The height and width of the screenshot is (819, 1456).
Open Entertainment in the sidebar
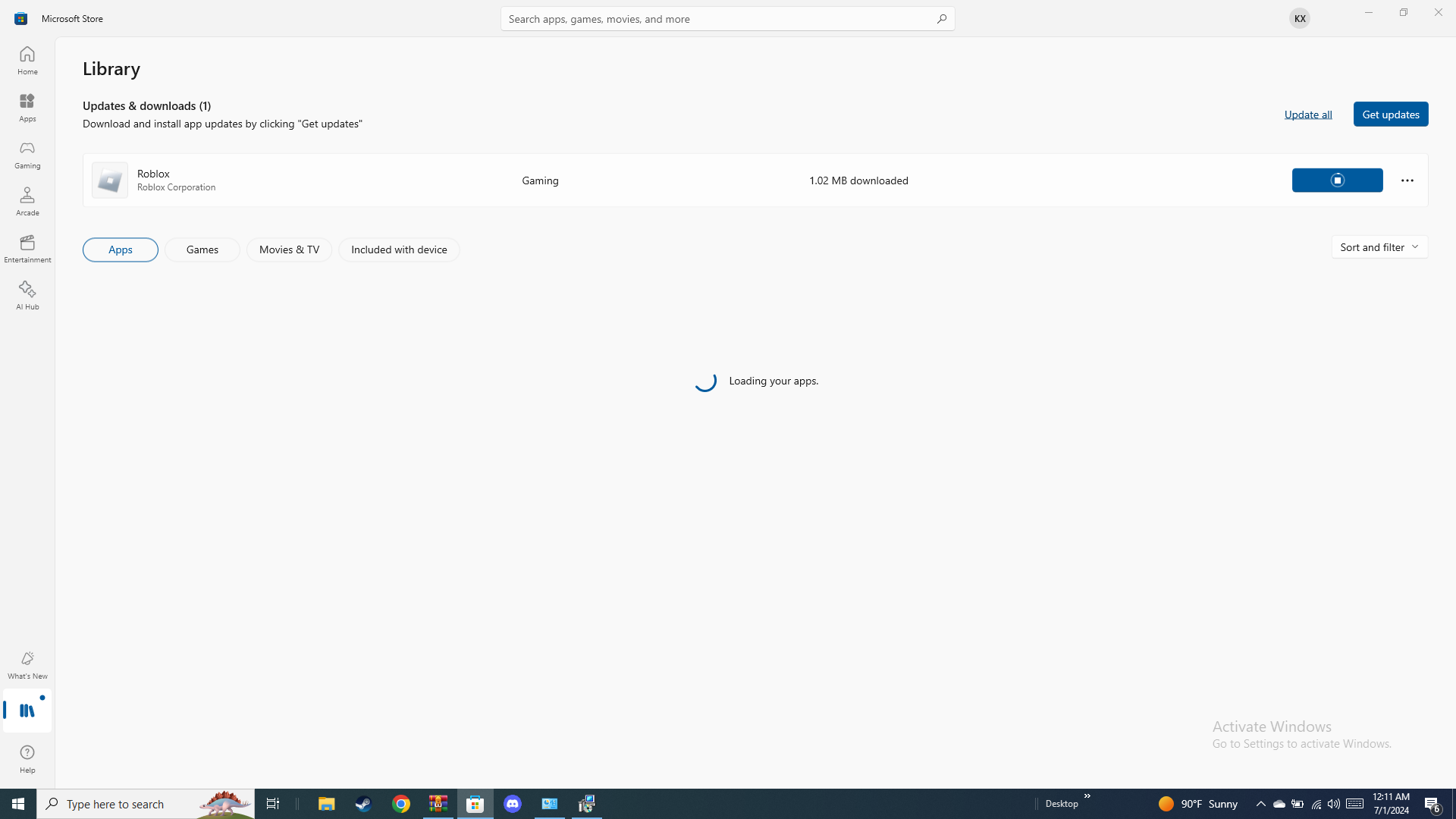[27, 248]
